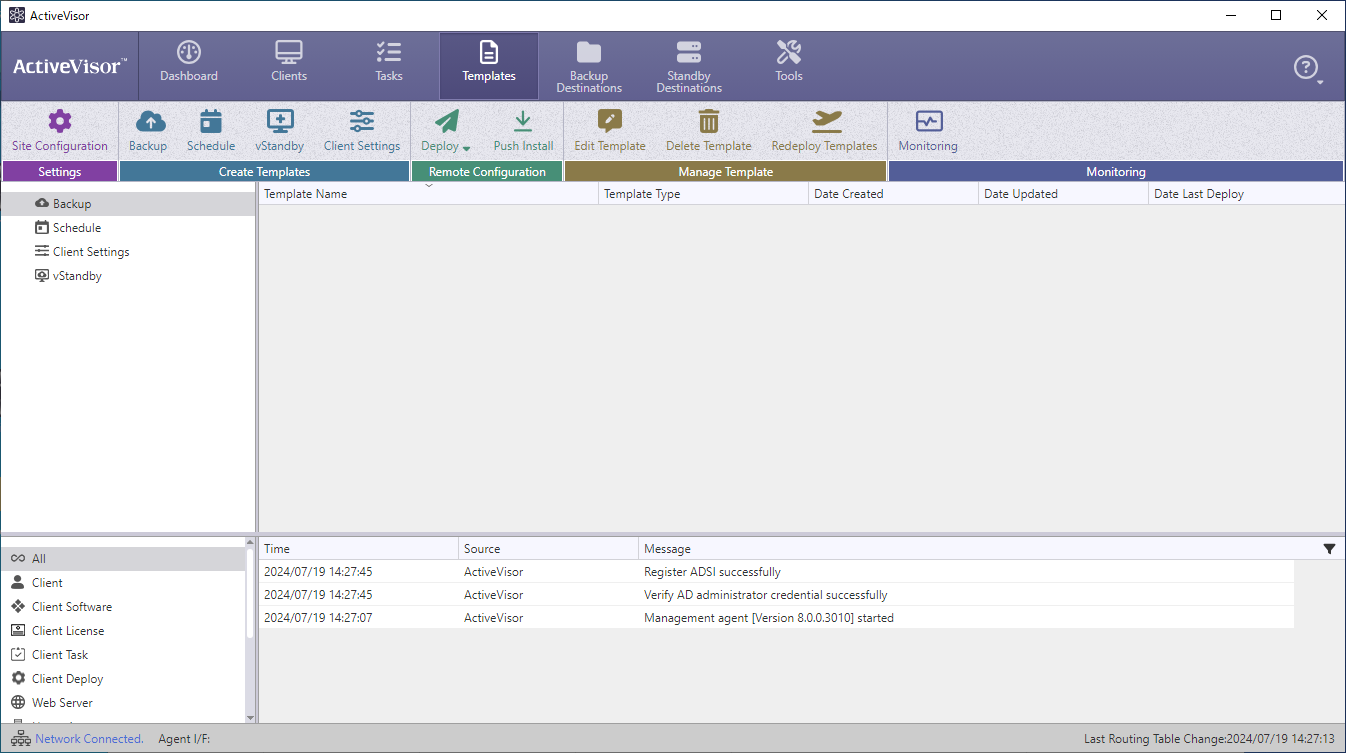Viewport: 1346px width, 753px height.
Task: Sort by Template Name column
Action: (x=429, y=194)
